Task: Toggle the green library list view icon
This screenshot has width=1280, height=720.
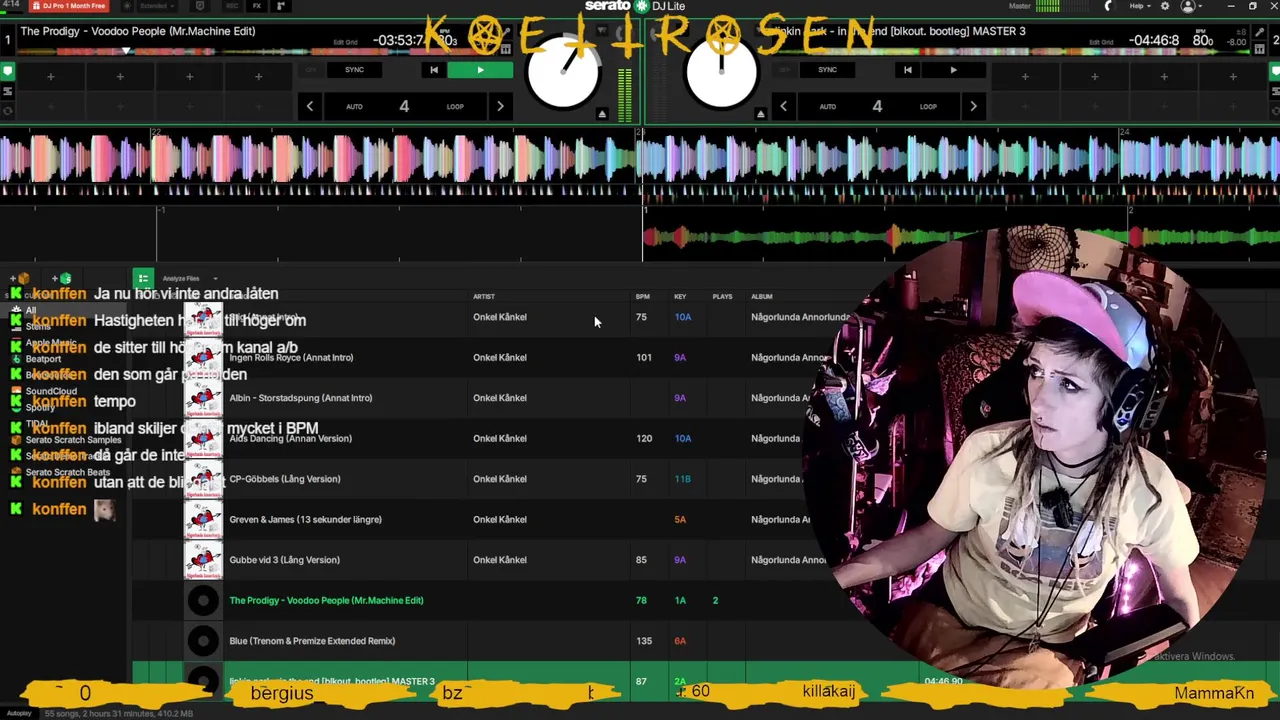Action: click(x=143, y=279)
